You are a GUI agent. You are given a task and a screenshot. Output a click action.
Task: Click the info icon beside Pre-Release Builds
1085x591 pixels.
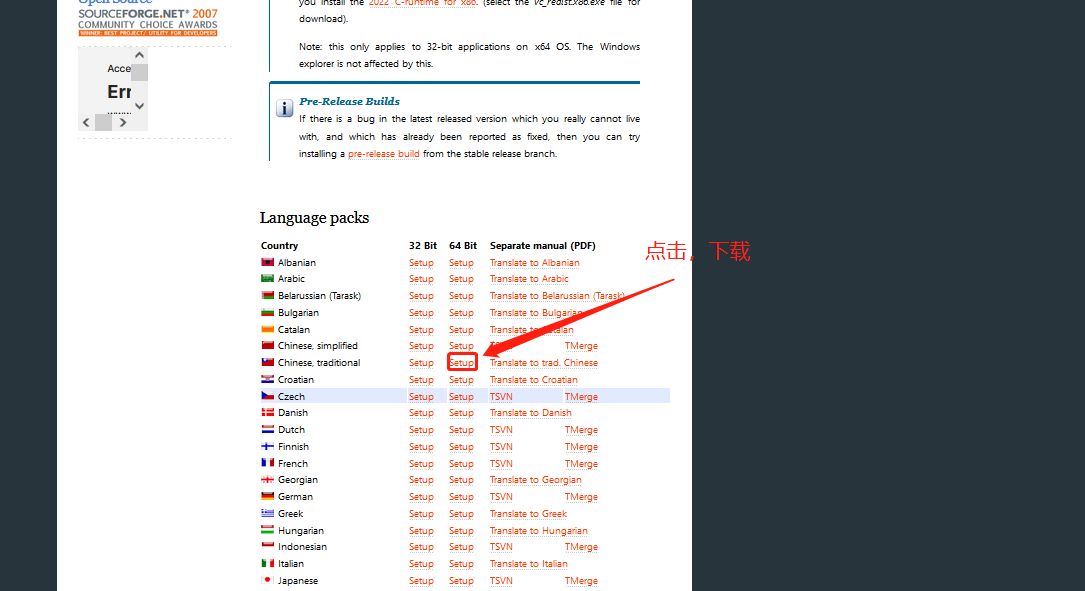coord(284,108)
